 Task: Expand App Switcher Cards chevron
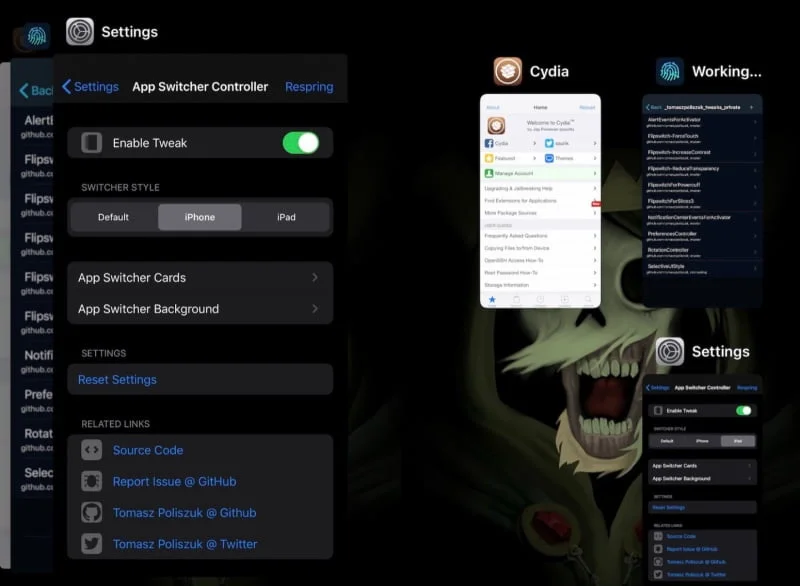(x=315, y=277)
